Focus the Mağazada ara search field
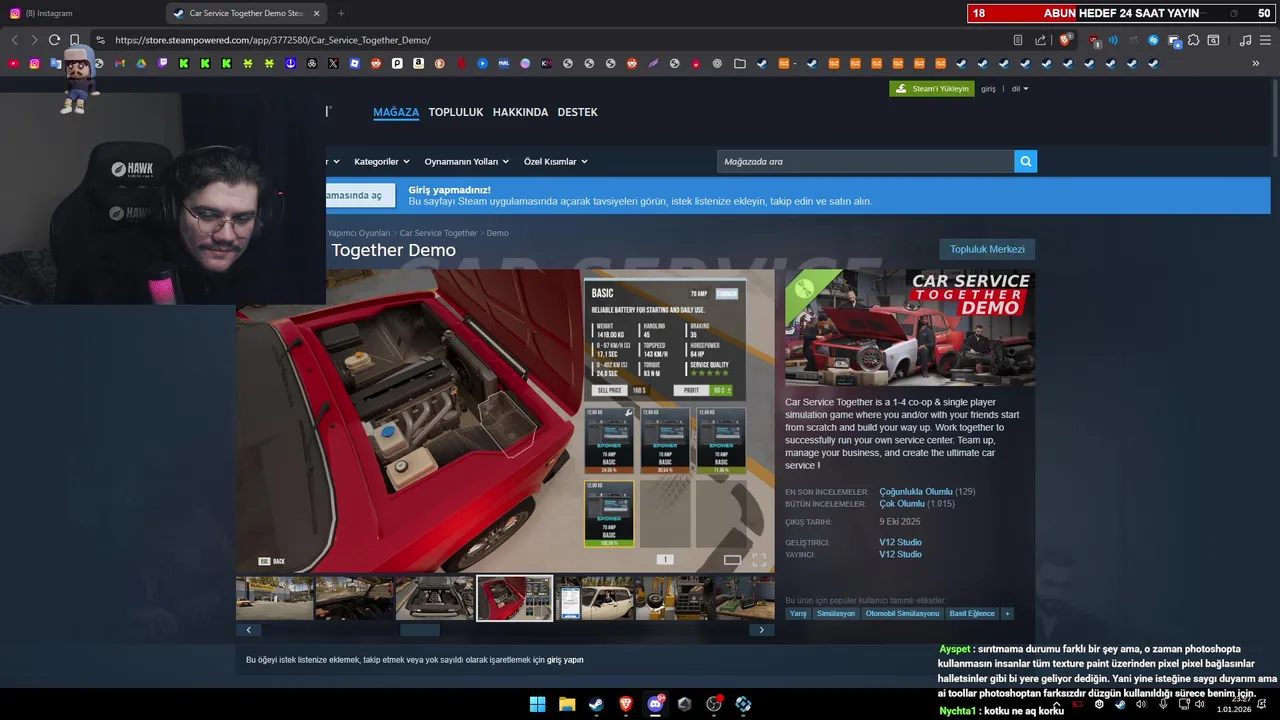This screenshot has height=720, width=1280. 865,161
